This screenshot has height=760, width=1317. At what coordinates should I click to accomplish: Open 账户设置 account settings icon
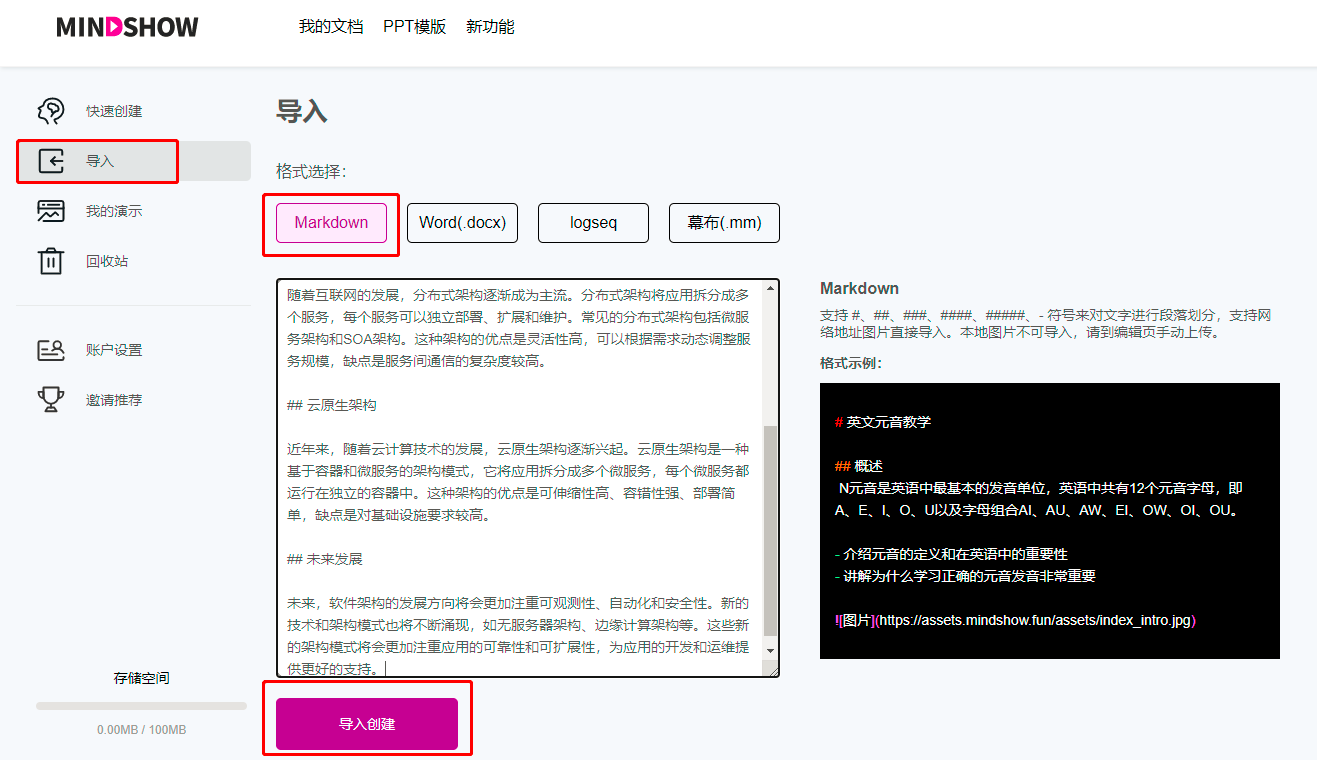[51, 350]
